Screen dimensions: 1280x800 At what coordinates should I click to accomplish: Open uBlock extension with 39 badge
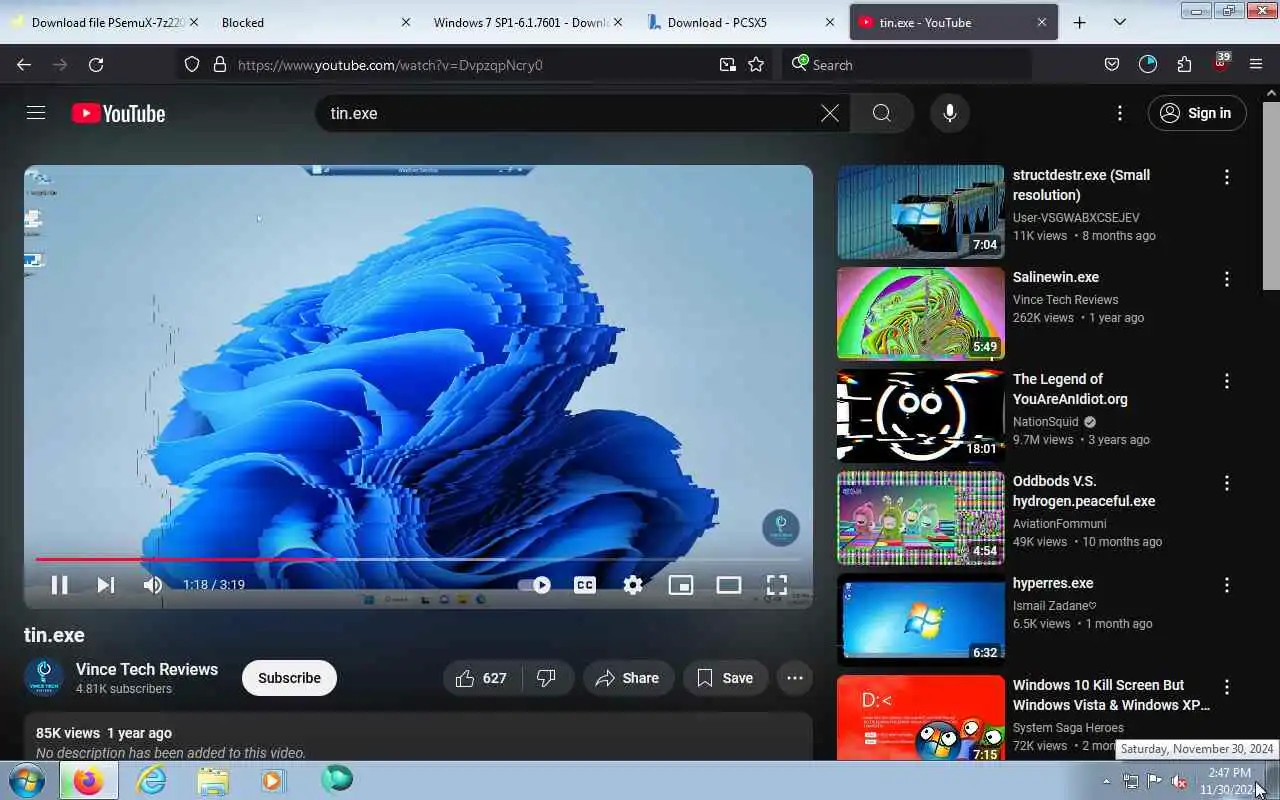coord(1220,63)
